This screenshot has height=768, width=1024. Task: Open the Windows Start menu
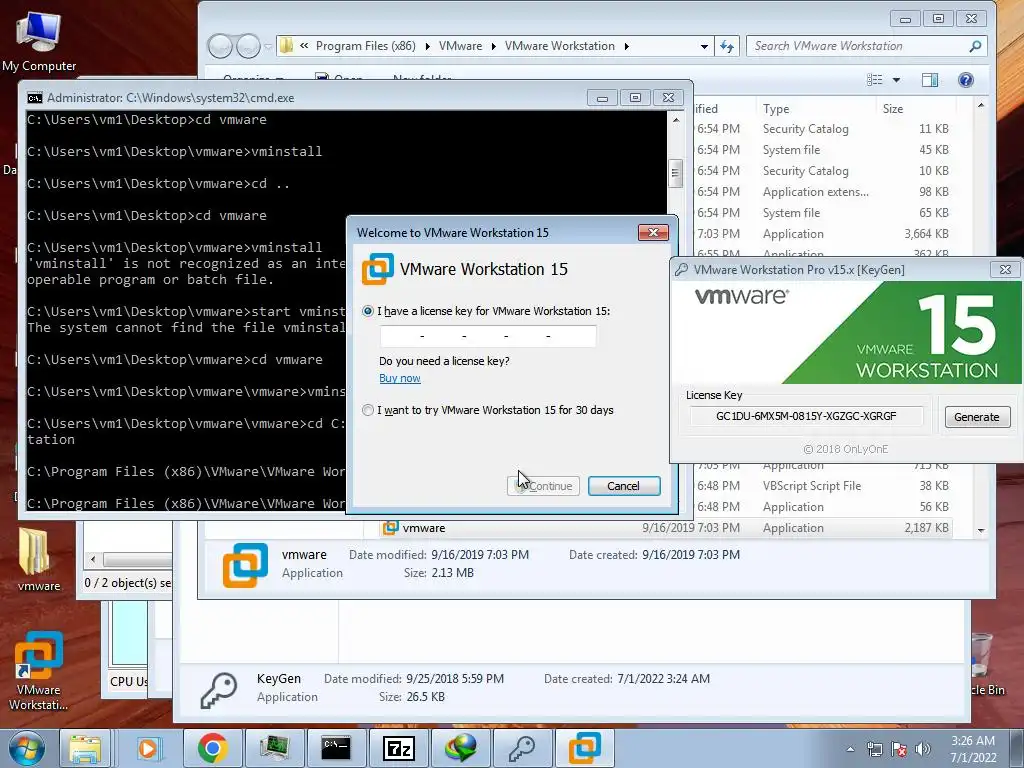click(x=26, y=748)
